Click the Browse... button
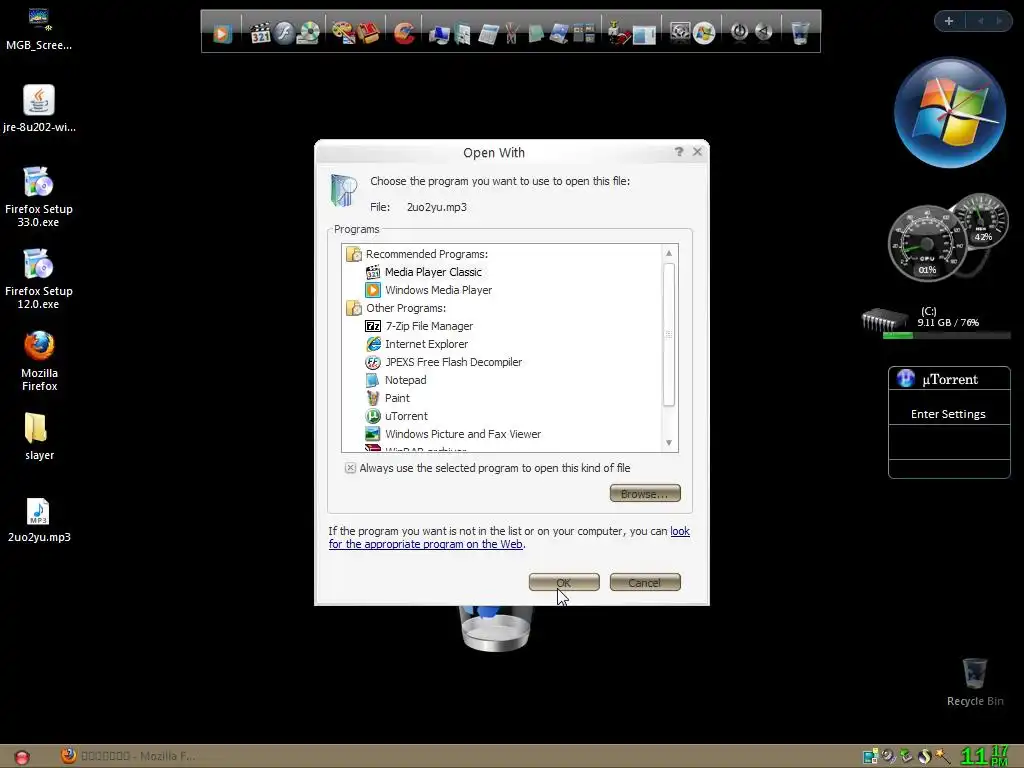Screen dimensions: 1024x768 pos(645,494)
